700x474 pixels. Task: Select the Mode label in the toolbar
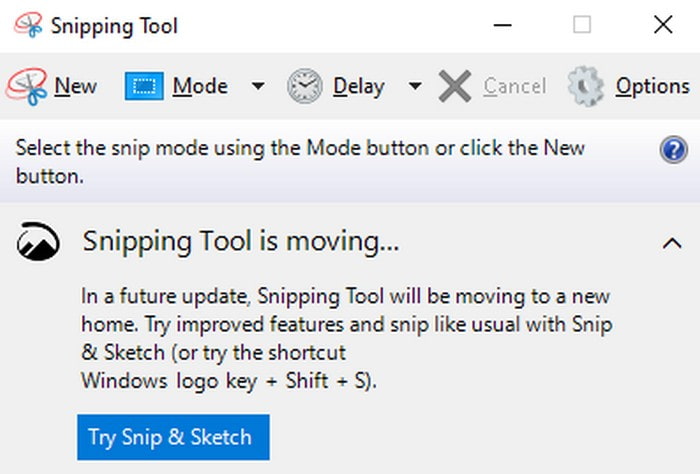tap(200, 86)
